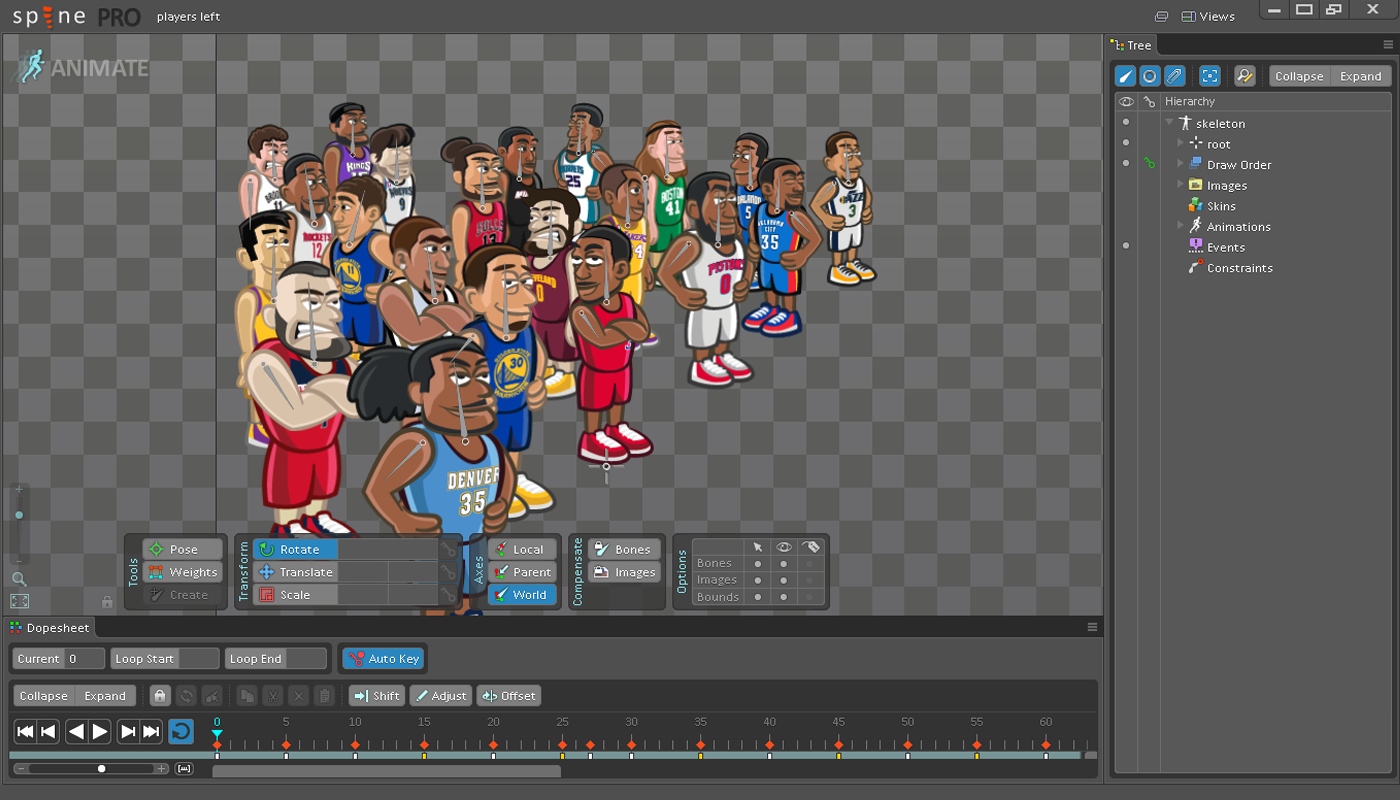Click Expand button in Dopesheet
The width and height of the screenshot is (1400, 800).
pyautogui.click(x=105, y=695)
